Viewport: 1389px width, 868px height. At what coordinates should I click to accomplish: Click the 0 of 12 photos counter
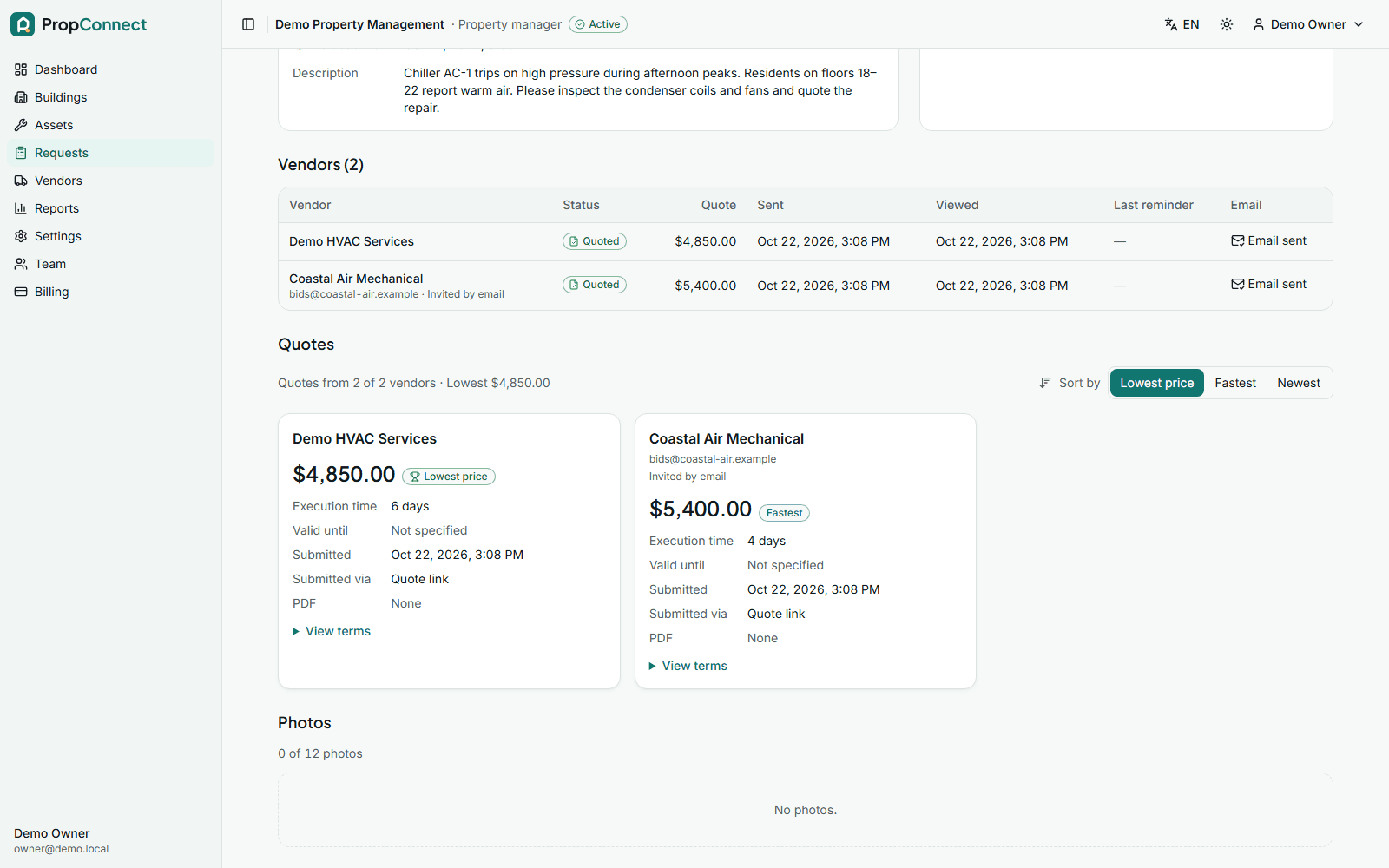(320, 753)
